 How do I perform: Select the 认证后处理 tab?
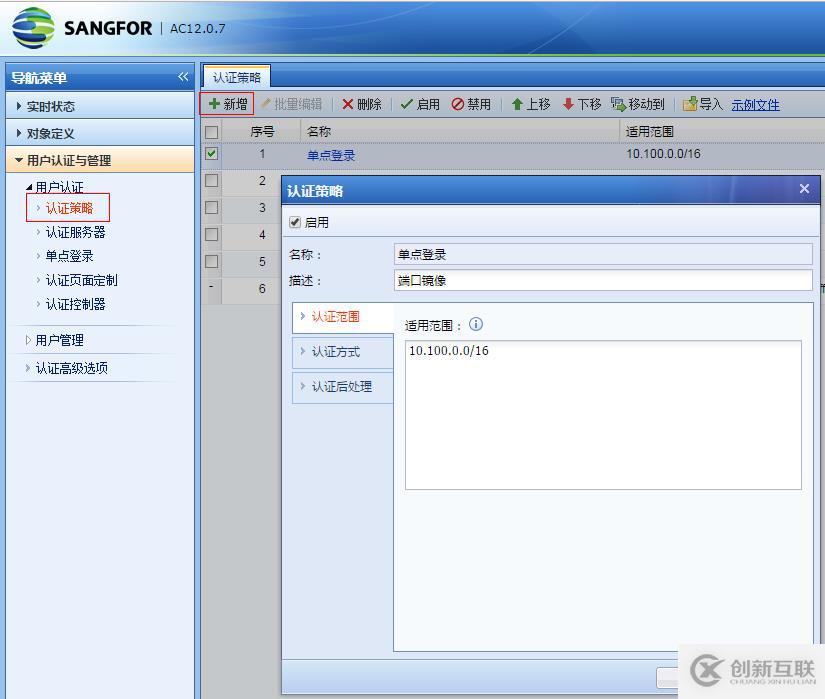[x=340, y=387]
